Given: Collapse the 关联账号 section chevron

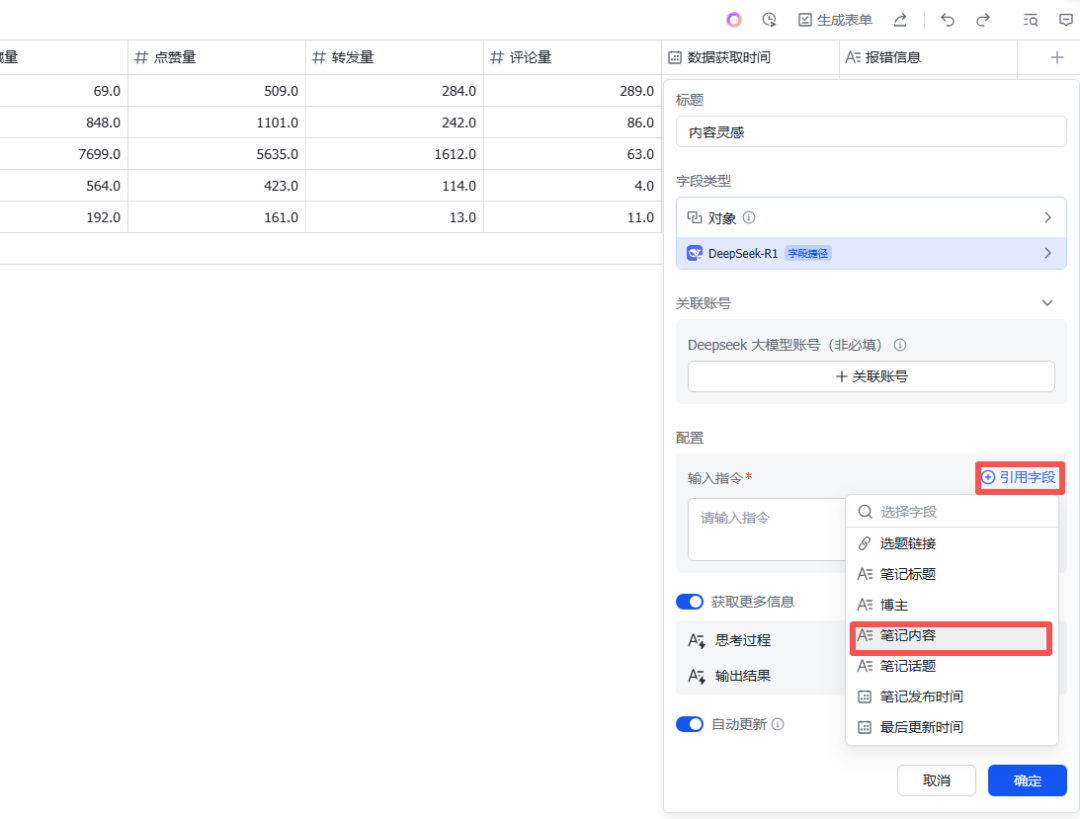Looking at the screenshot, I should click(x=1047, y=302).
